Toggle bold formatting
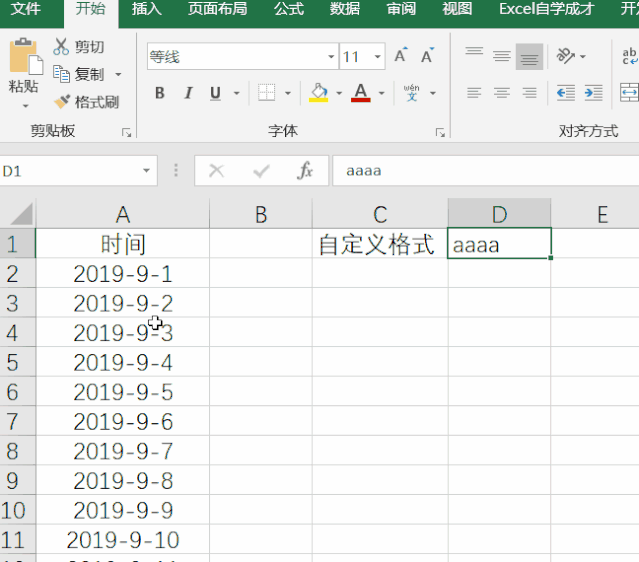This screenshot has width=639, height=562. point(160,93)
